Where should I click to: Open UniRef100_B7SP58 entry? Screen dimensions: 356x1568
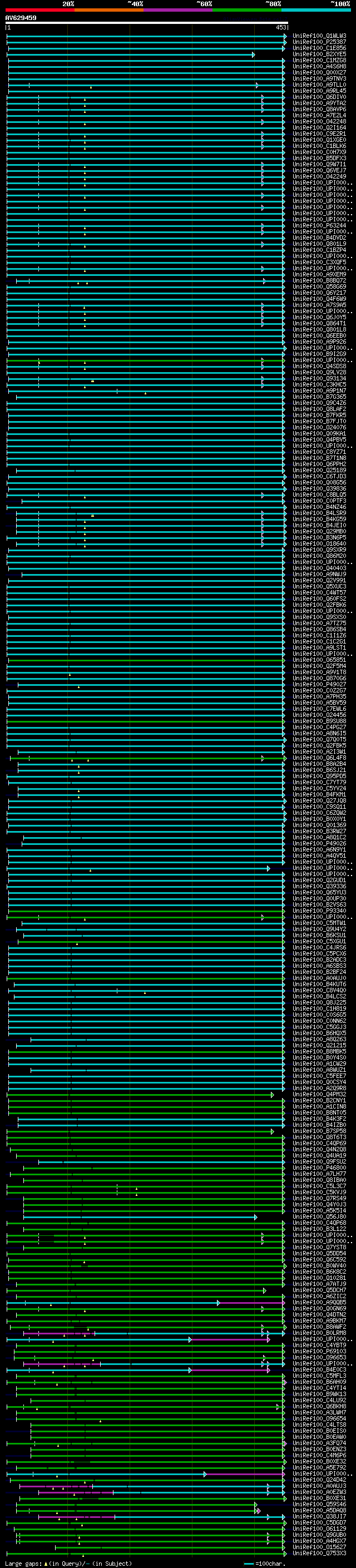click(x=319, y=1131)
